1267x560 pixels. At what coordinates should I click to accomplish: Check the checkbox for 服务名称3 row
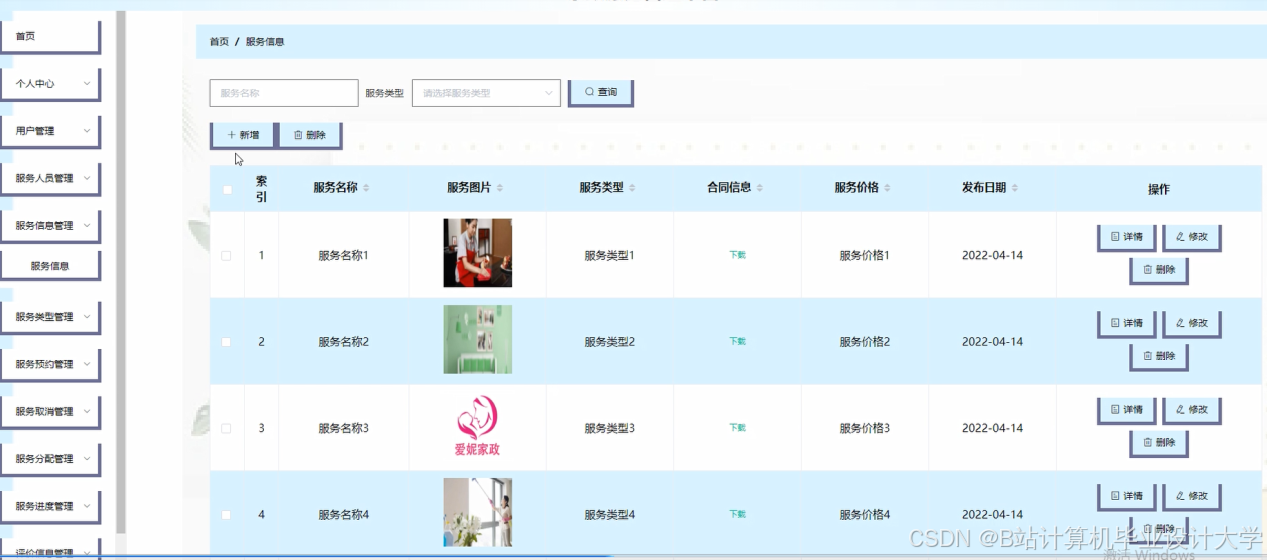(226, 428)
